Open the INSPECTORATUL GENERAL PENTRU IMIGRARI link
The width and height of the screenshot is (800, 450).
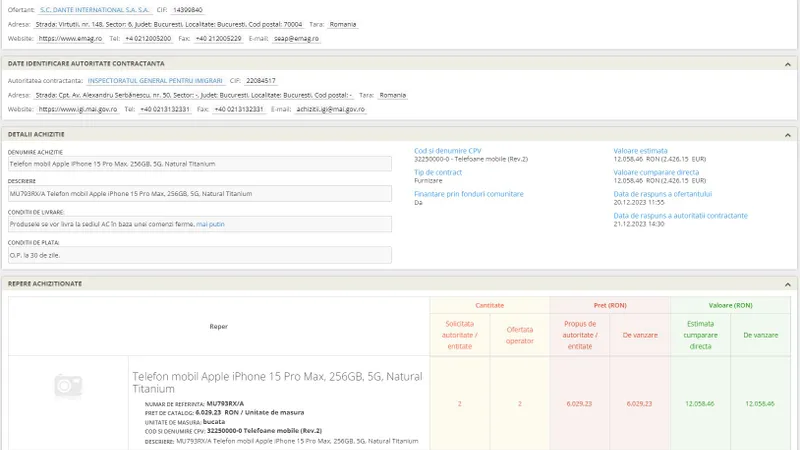click(155, 81)
